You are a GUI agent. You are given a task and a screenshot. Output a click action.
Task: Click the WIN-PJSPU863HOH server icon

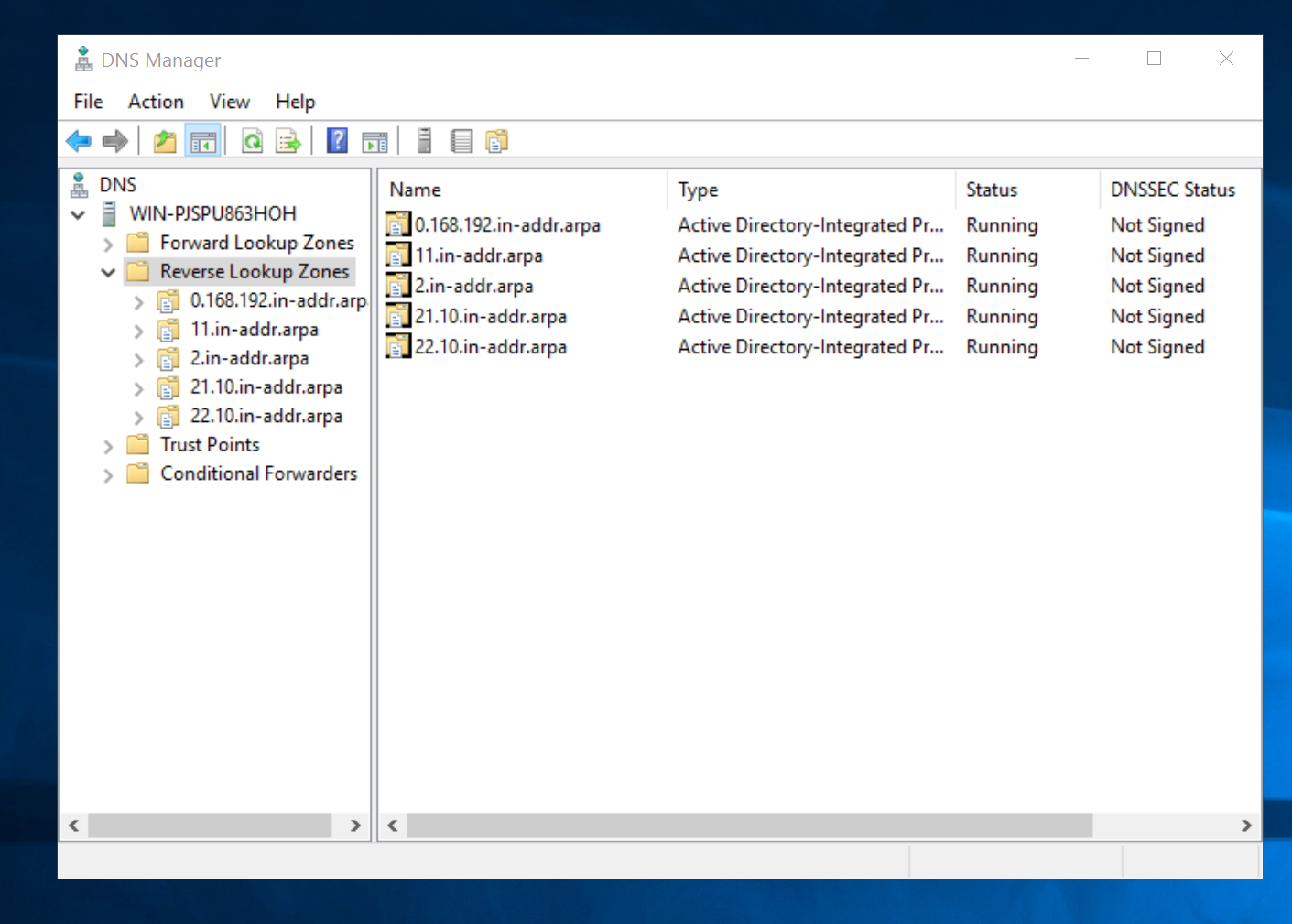109,213
